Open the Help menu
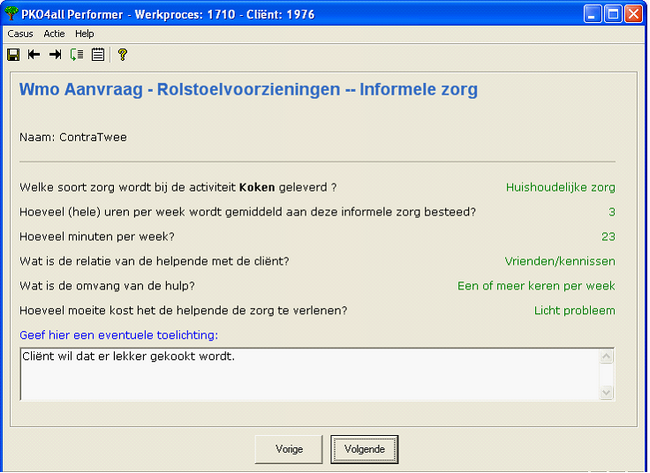 tap(85, 33)
